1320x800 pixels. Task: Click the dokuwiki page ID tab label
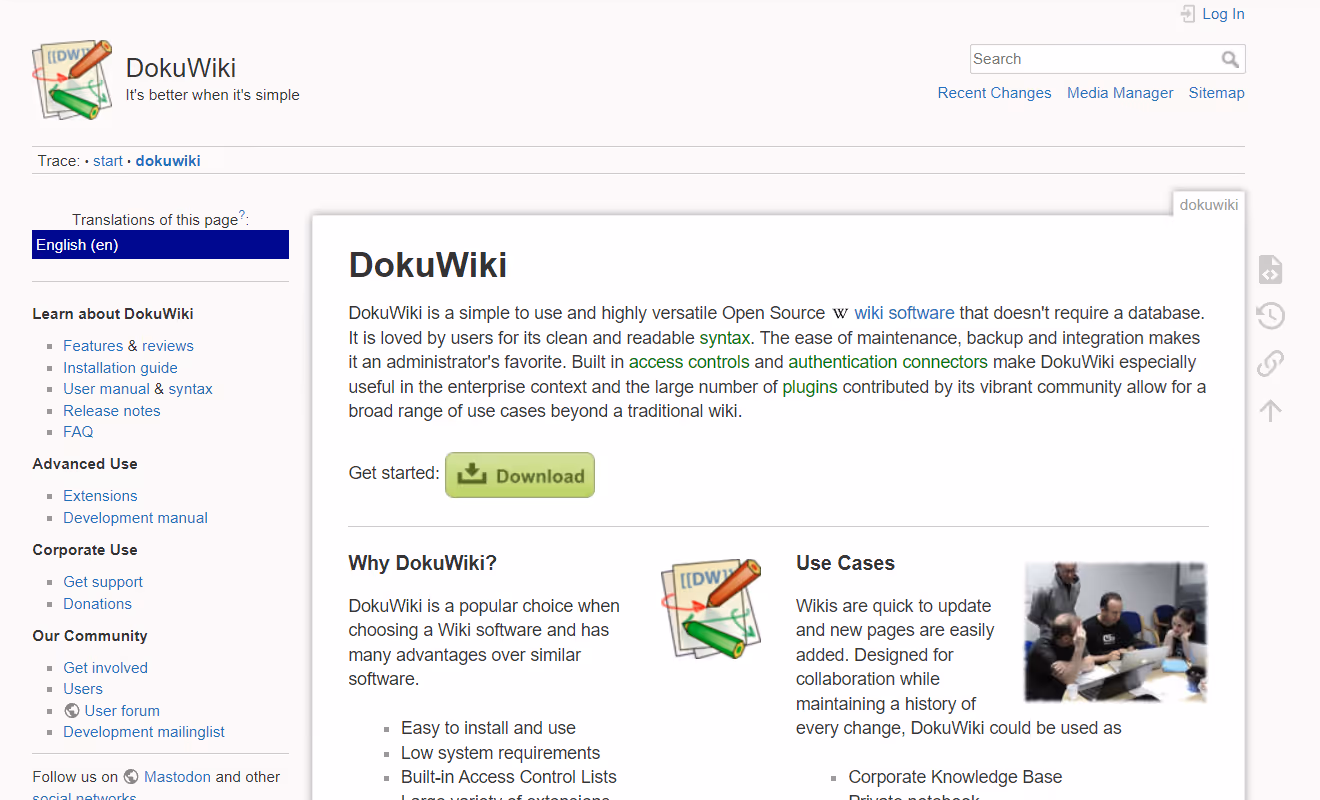tap(1209, 205)
